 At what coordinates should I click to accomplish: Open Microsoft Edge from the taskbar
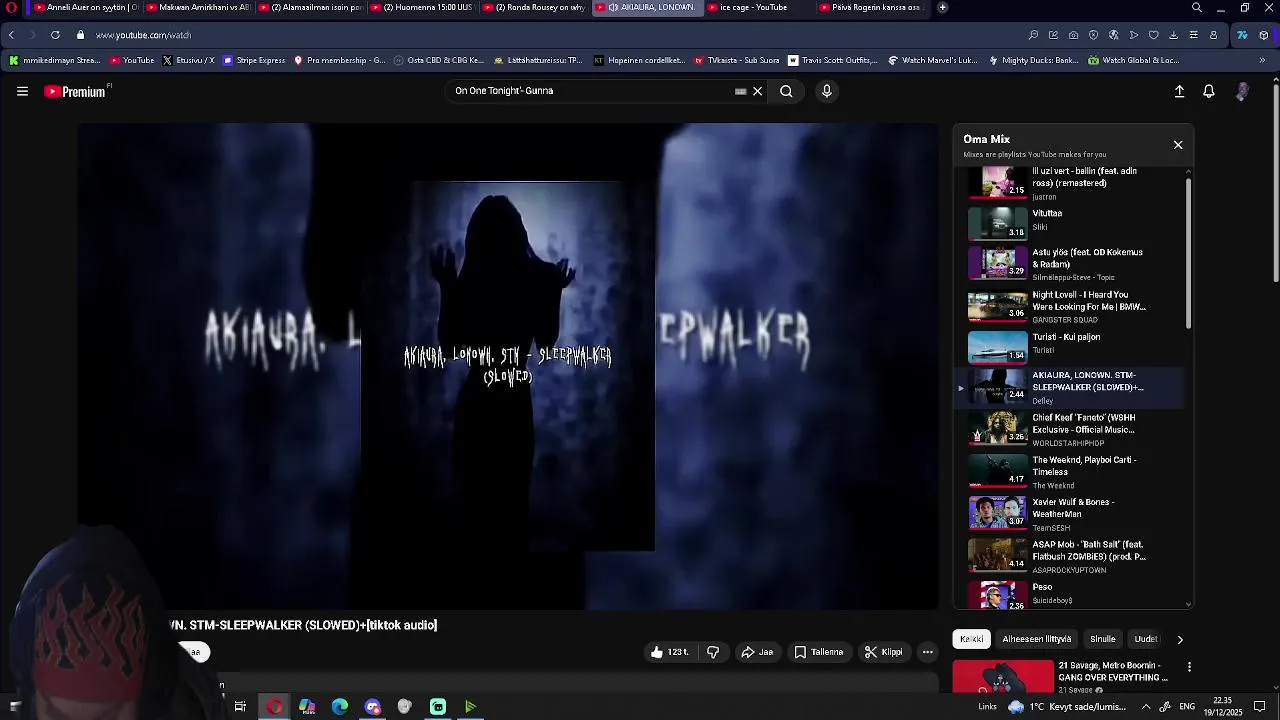click(x=340, y=707)
